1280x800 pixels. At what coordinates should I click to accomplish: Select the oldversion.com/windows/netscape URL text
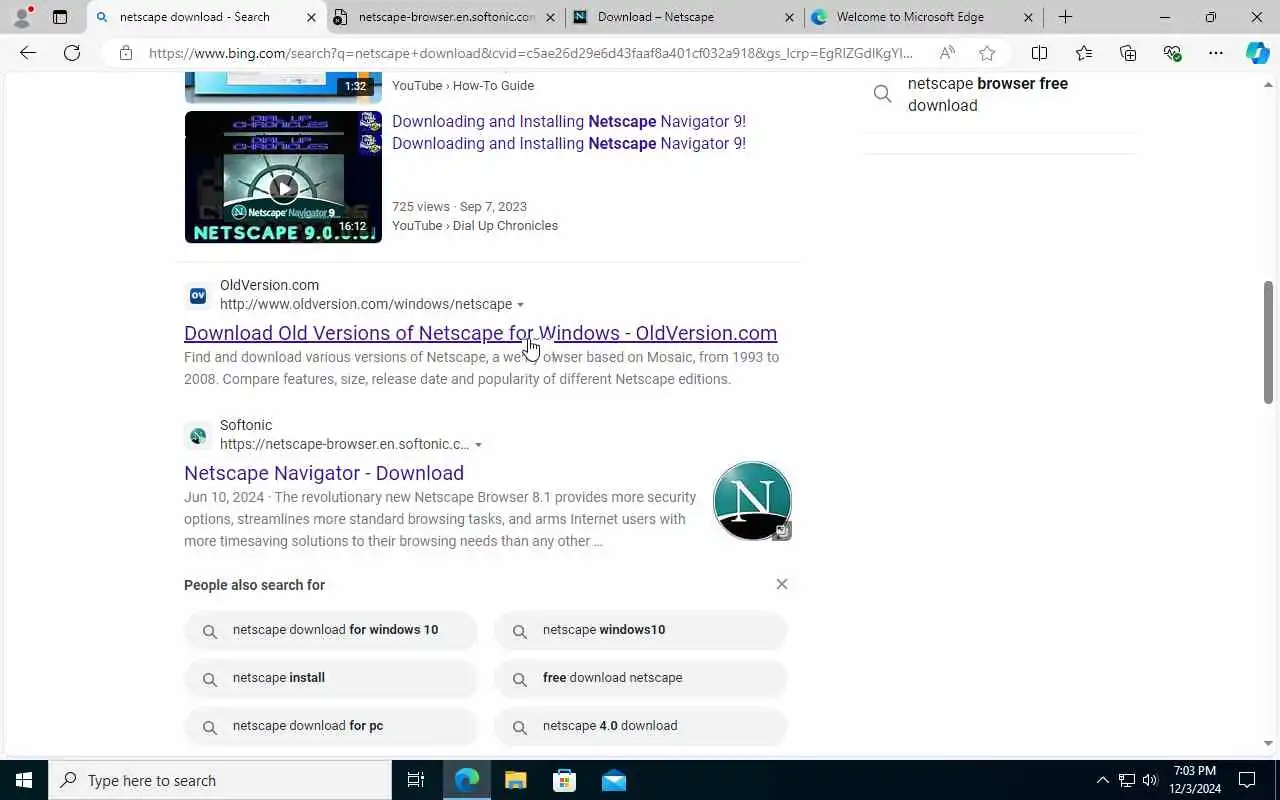366,304
